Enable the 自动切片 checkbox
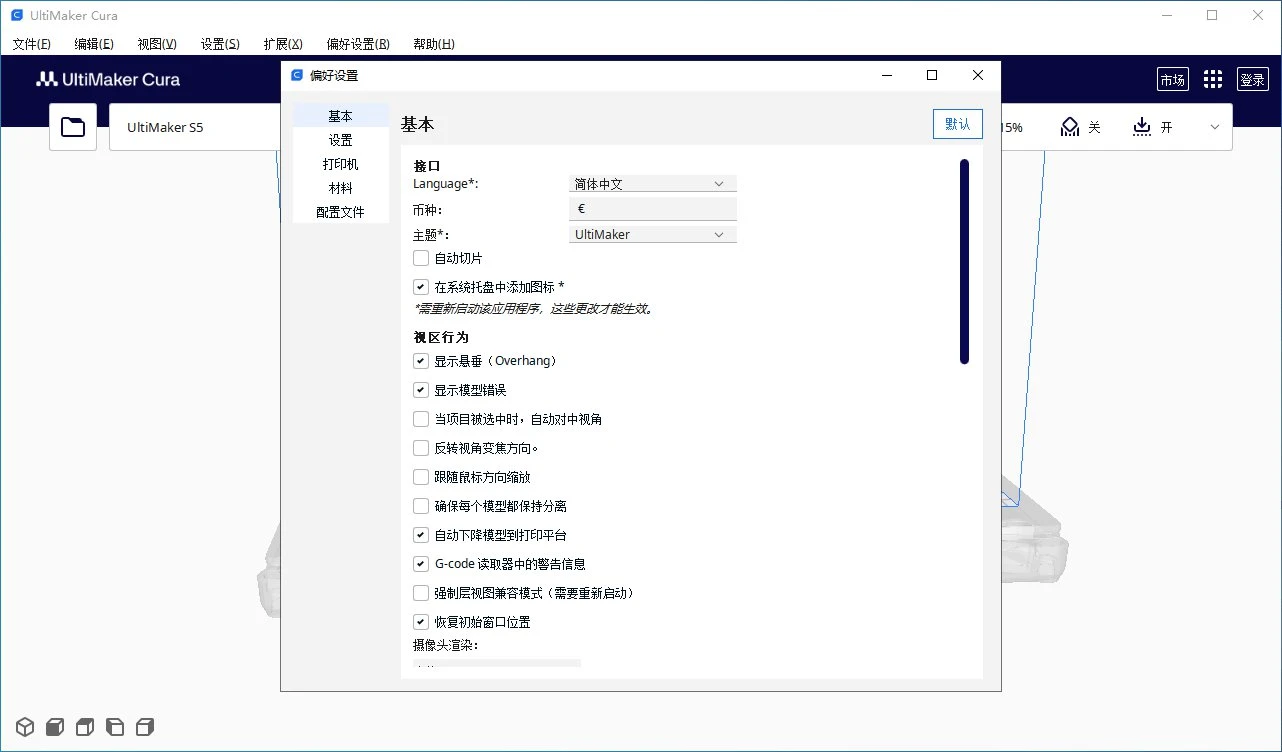 (x=421, y=258)
